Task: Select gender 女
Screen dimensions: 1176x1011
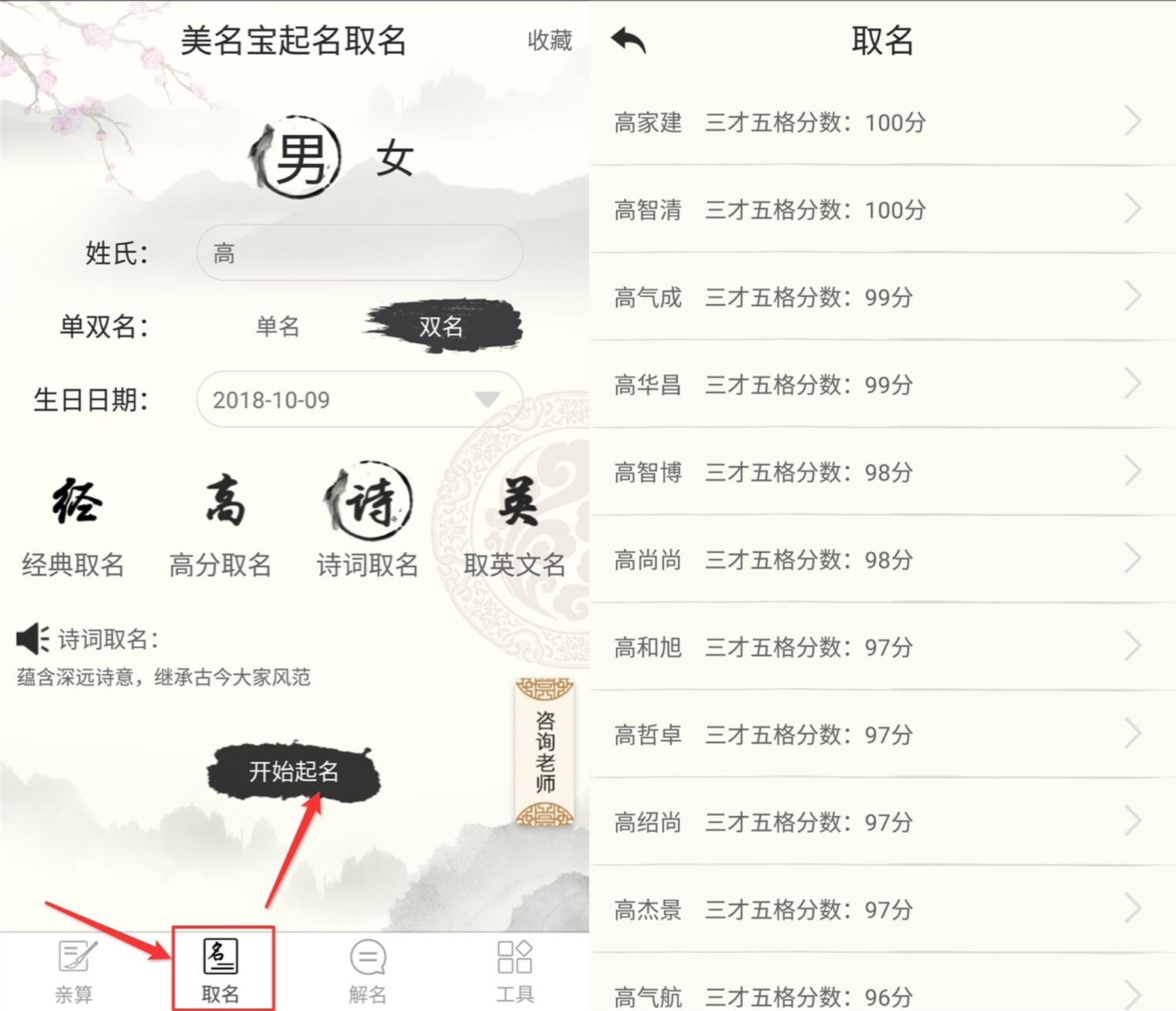Action: (x=394, y=159)
